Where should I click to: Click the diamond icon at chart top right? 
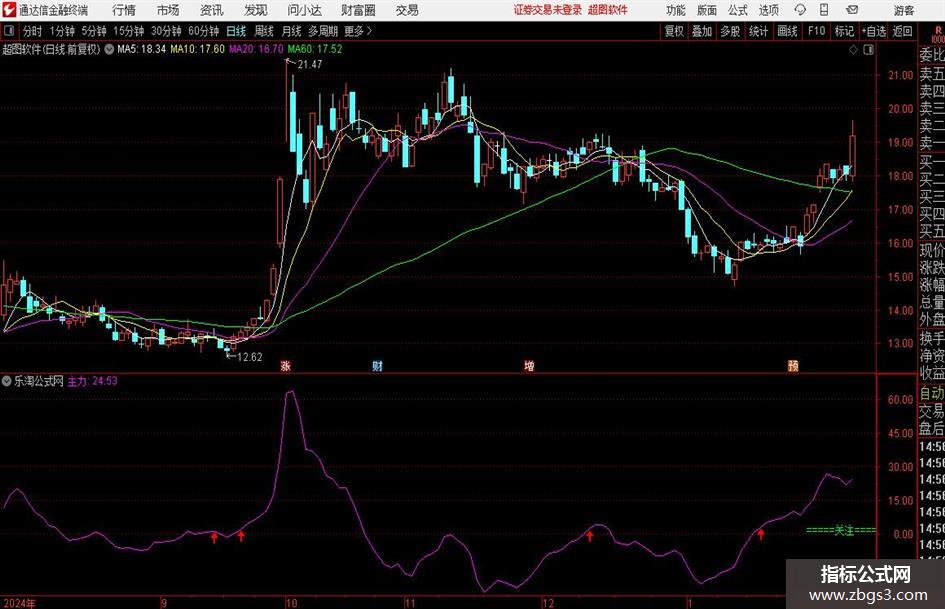coord(853,50)
